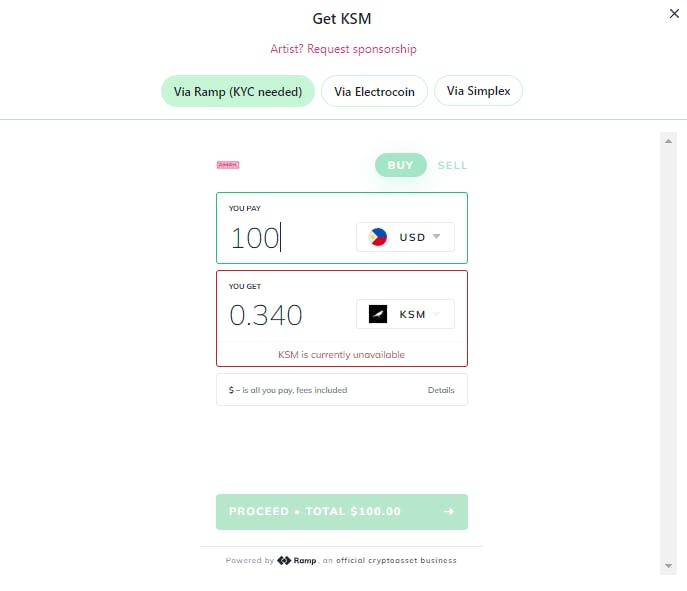Open the USD currency dropdown
687x591 pixels.
pos(405,237)
